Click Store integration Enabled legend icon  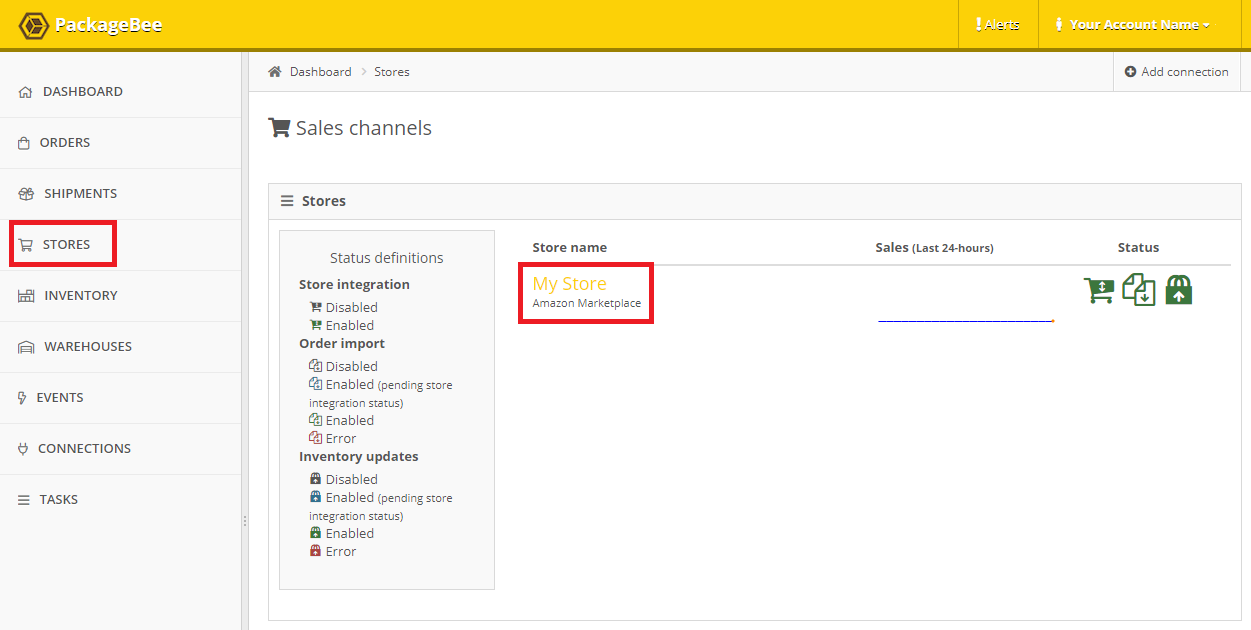point(316,325)
